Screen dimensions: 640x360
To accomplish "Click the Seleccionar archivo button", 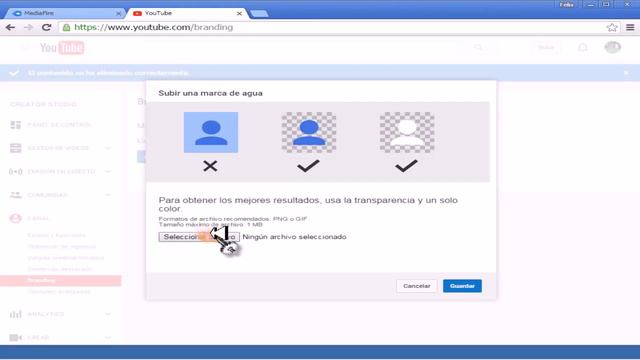I will [199, 237].
